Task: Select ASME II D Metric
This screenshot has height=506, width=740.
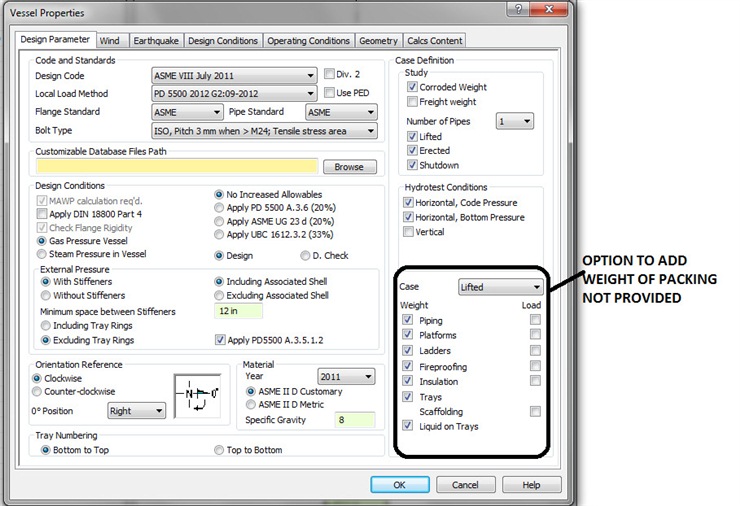Action: pos(251,405)
